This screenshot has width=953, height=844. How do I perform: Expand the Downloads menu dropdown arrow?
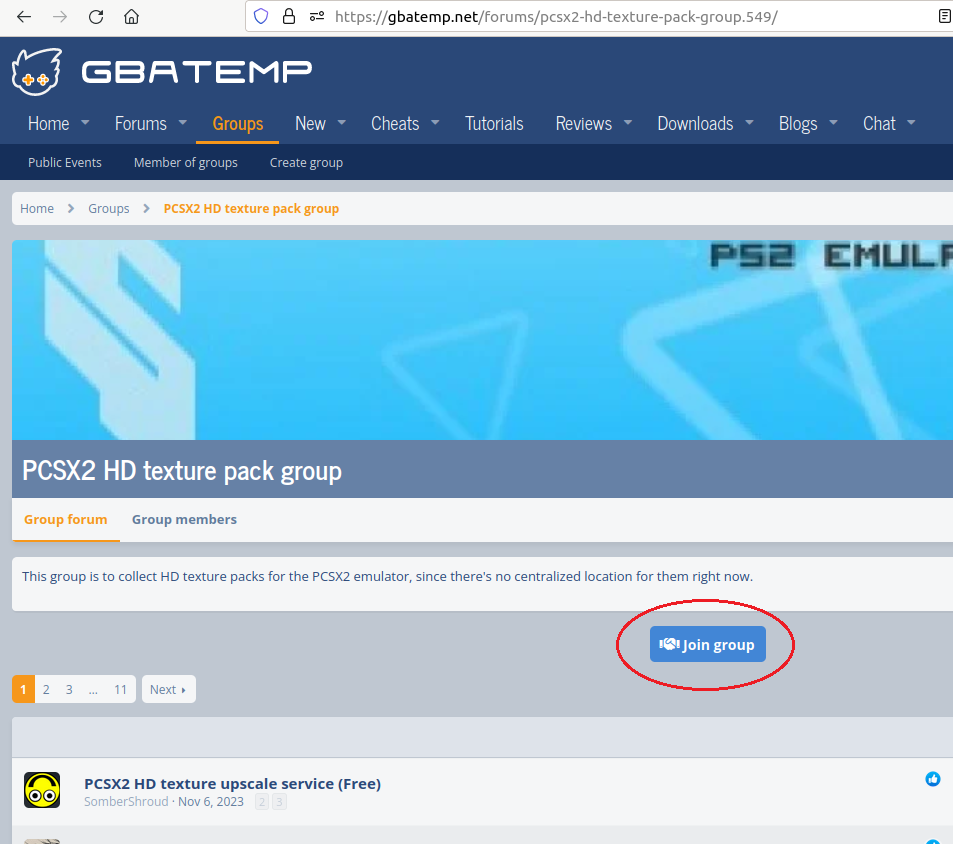click(x=749, y=123)
